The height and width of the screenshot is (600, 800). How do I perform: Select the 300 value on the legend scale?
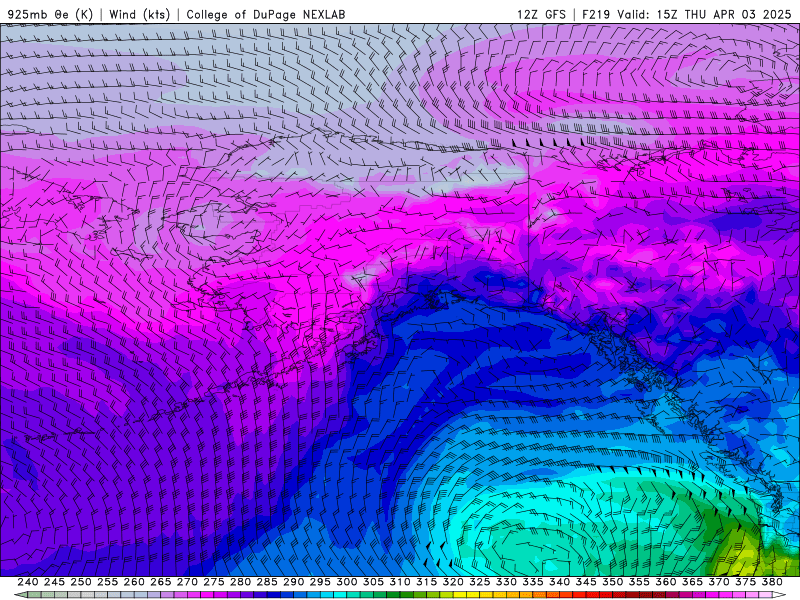(346, 582)
